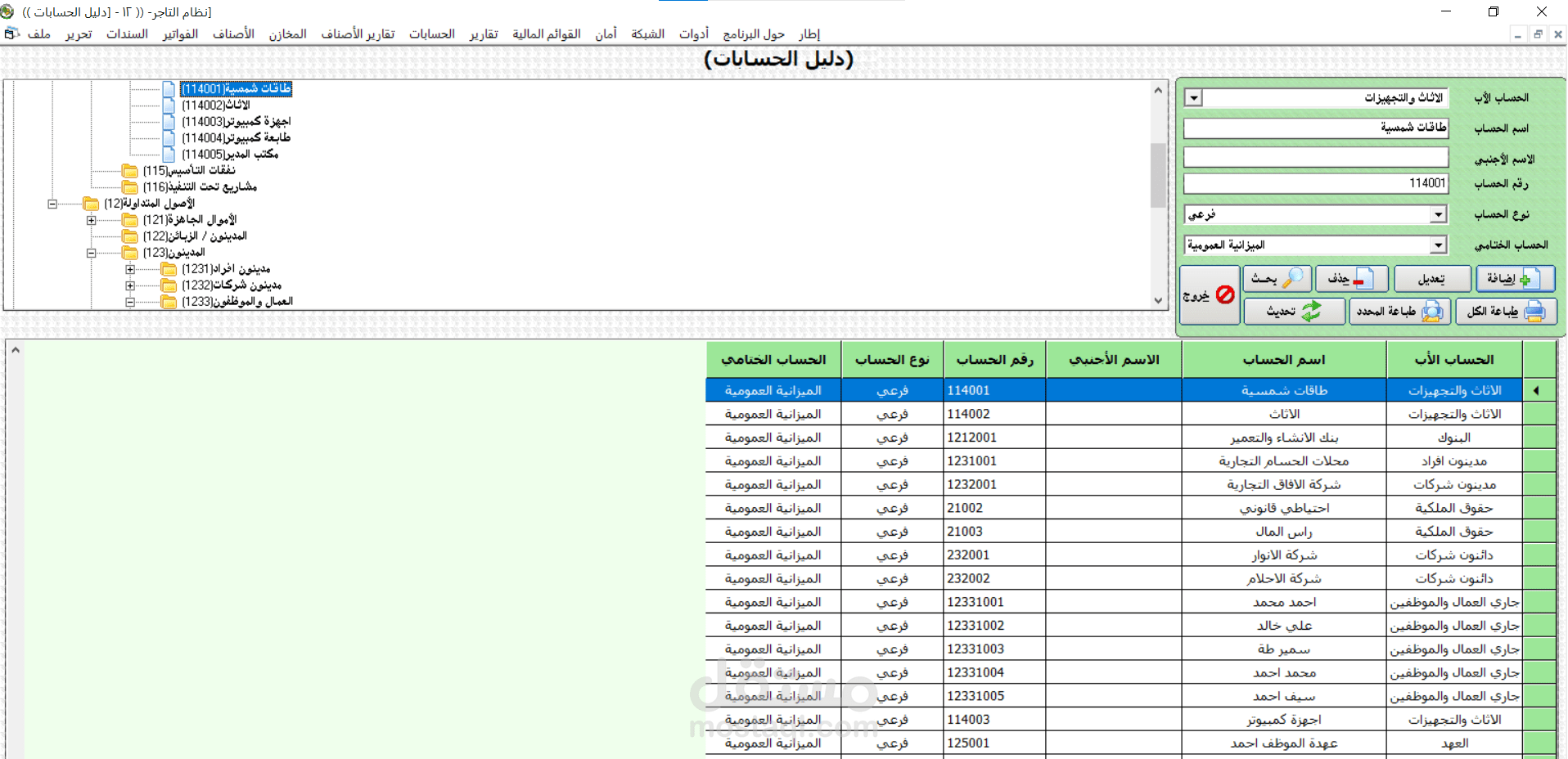Screen dimensions: 1568x759
Task: Open the الحساب الختامي dropdown
Action: [1438, 245]
